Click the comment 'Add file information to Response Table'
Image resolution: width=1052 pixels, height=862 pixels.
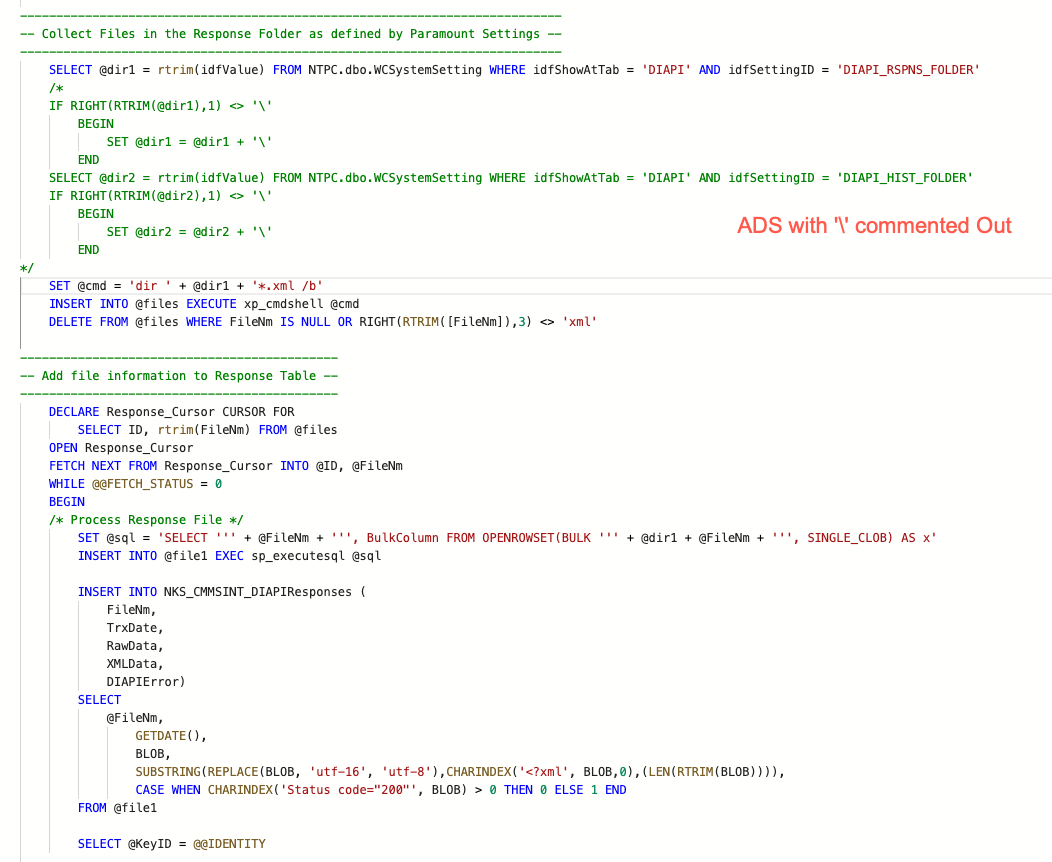pyautogui.click(x=178, y=376)
